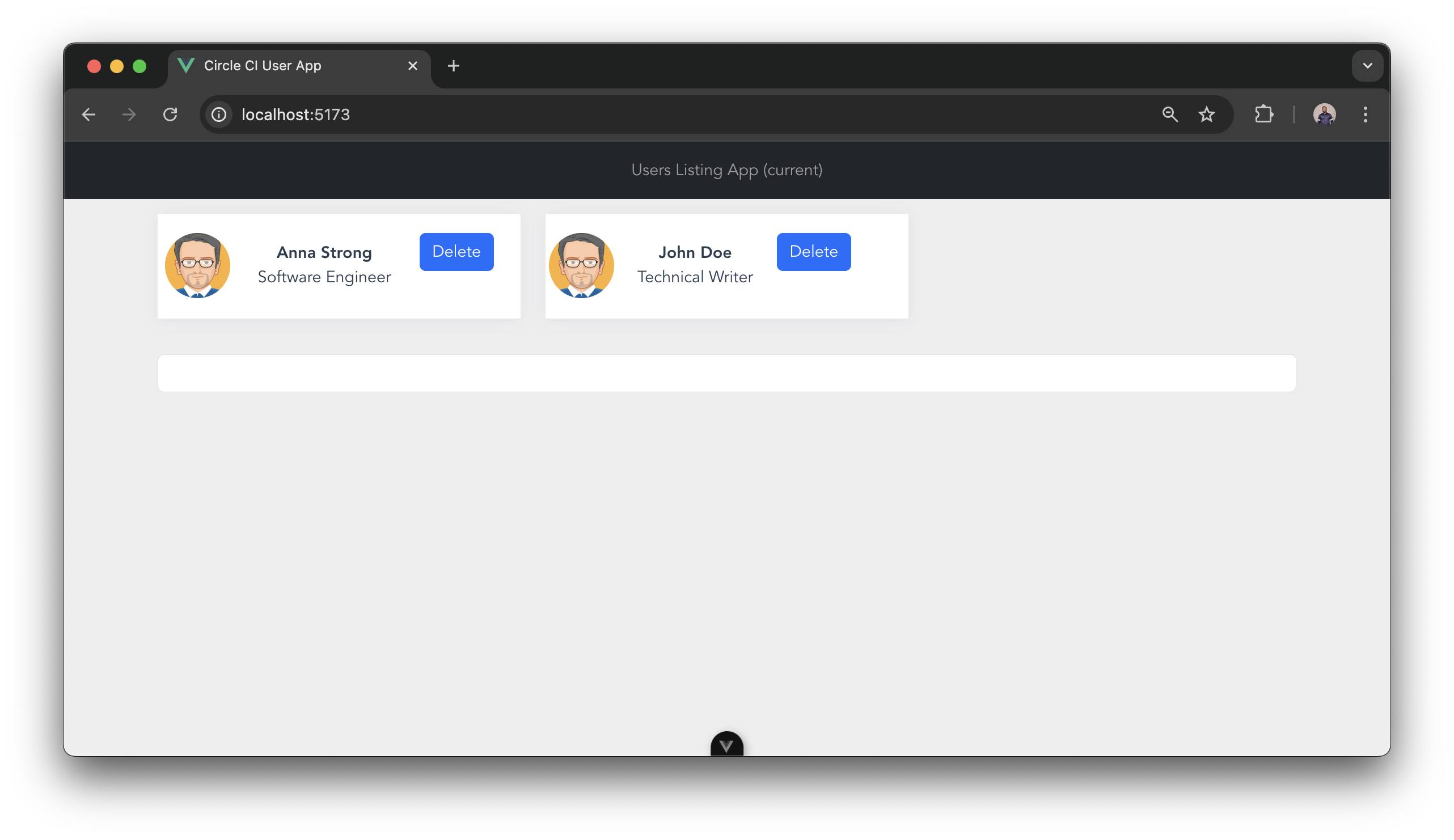Open the tab search chevron top right
1454x840 pixels.
coord(1367,65)
